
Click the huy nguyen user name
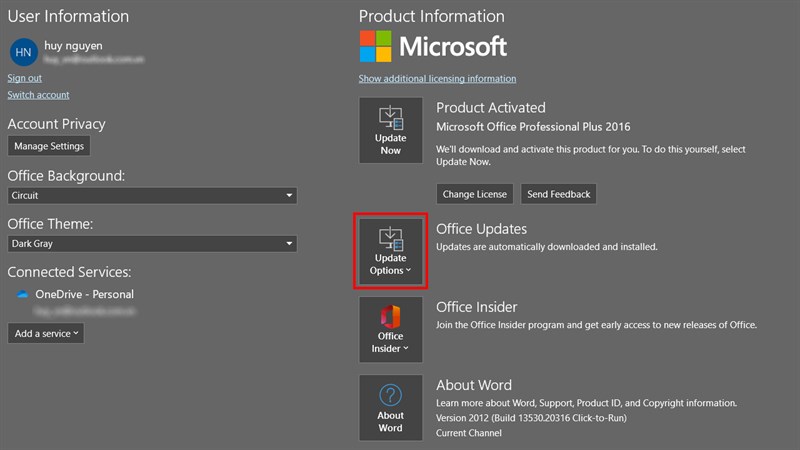click(73, 45)
